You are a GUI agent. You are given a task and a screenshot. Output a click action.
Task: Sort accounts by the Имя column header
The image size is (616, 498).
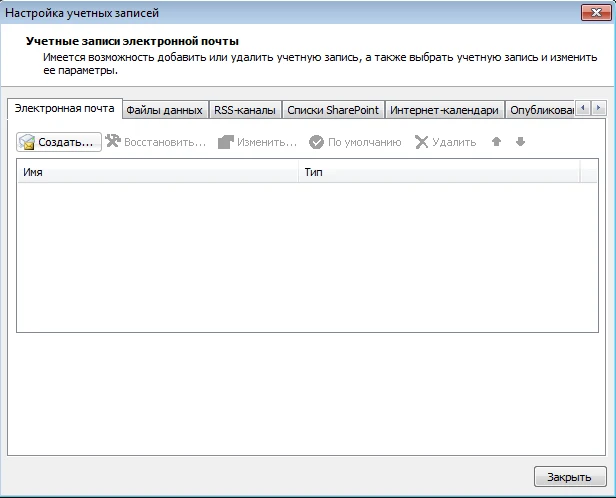pyautogui.click(x=158, y=172)
